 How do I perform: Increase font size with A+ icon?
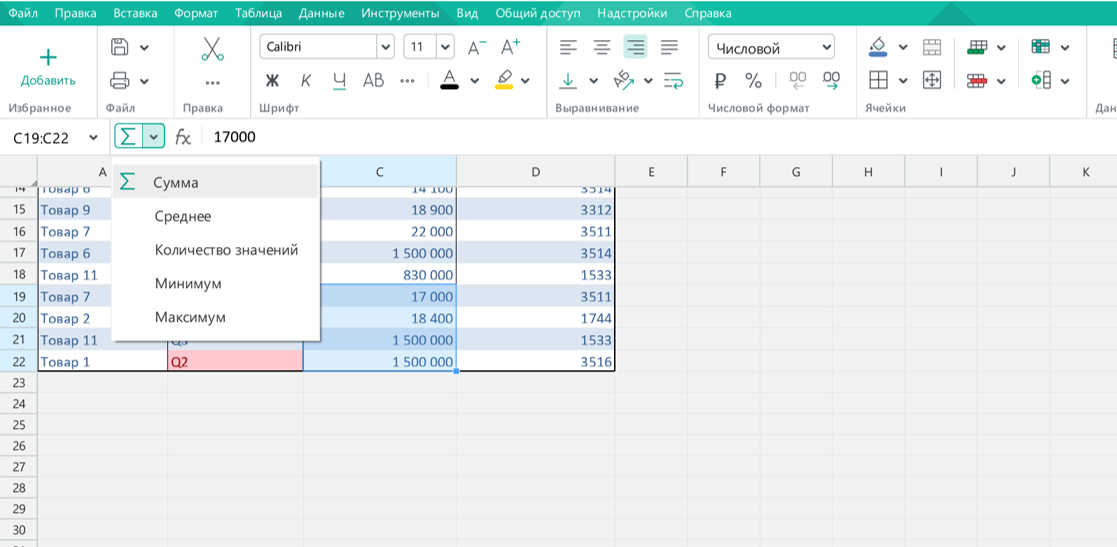tap(510, 48)
